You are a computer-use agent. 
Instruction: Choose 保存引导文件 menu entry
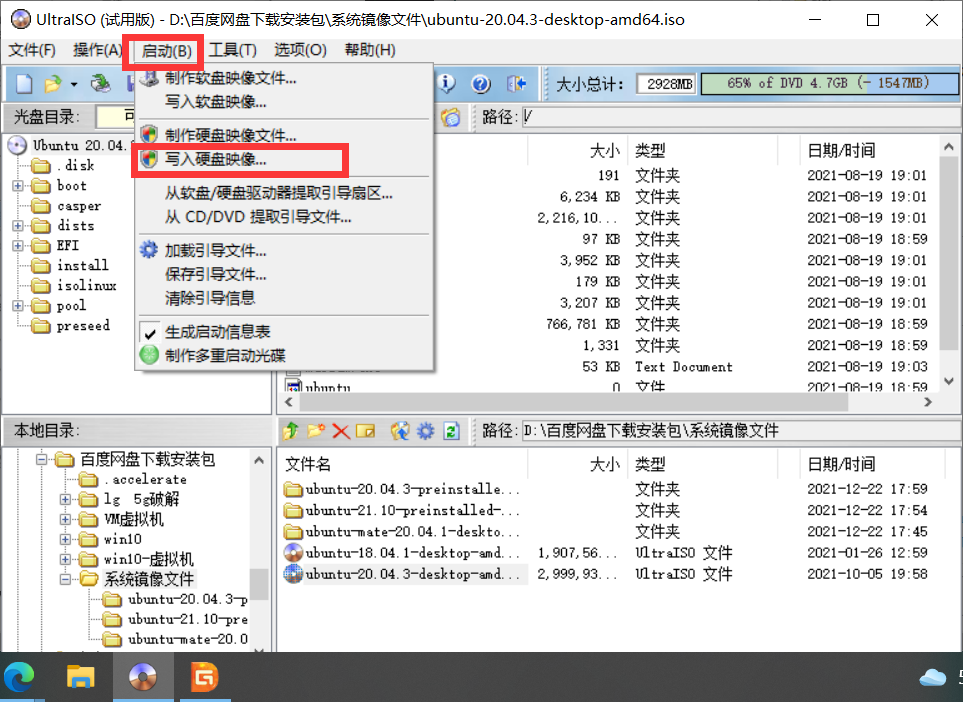tap(284, 274)
